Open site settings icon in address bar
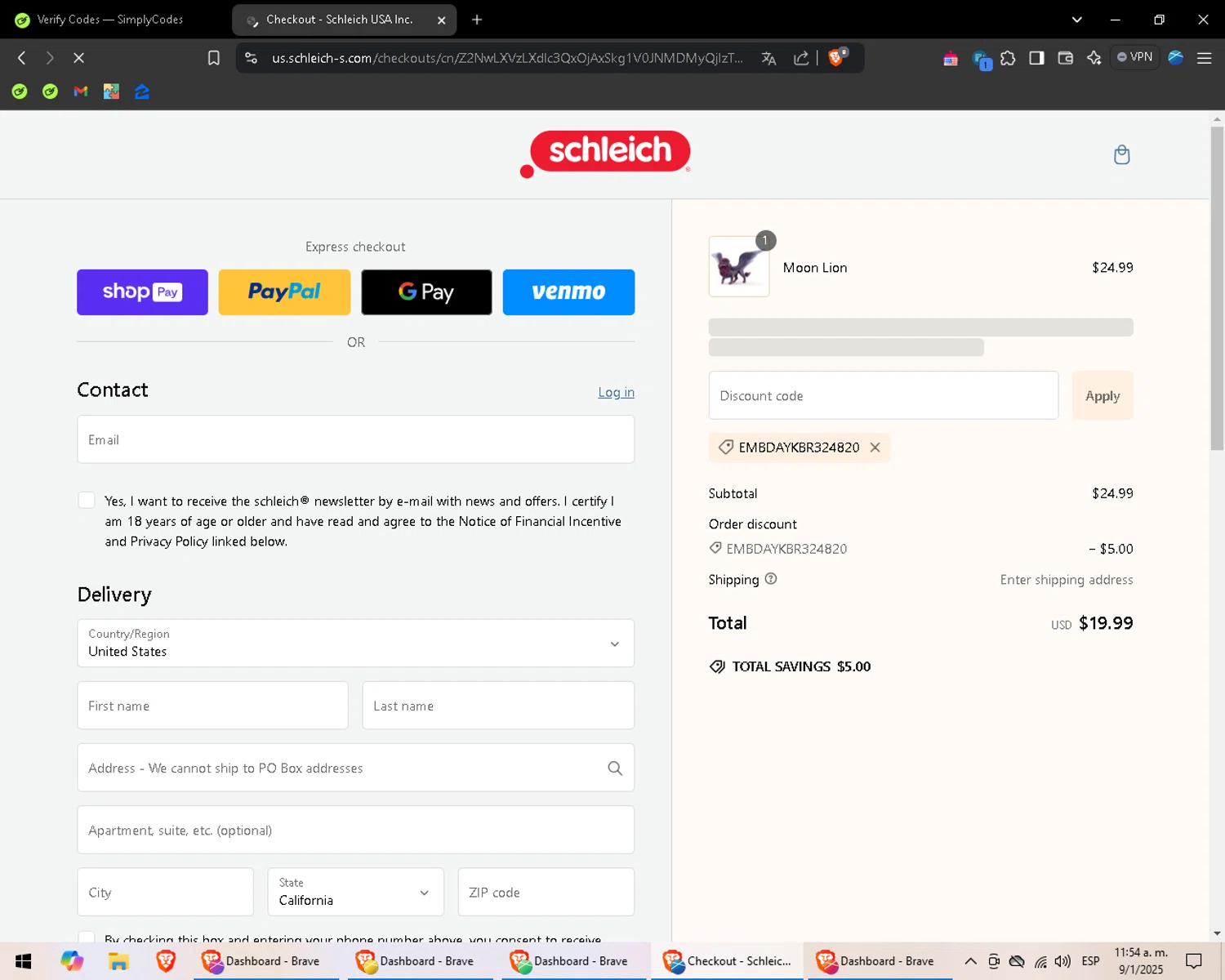1225x980 pixels. 252,58
